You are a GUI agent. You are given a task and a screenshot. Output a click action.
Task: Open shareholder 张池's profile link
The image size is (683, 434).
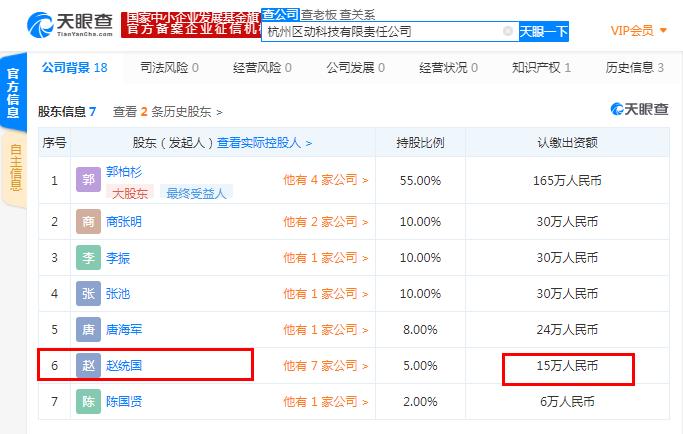coord(118,293)
